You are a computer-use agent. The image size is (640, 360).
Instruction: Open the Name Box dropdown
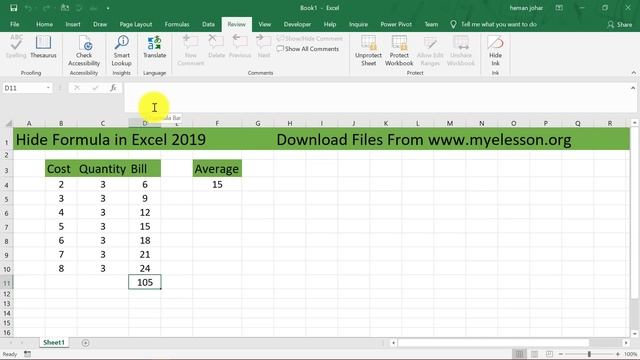48,88
